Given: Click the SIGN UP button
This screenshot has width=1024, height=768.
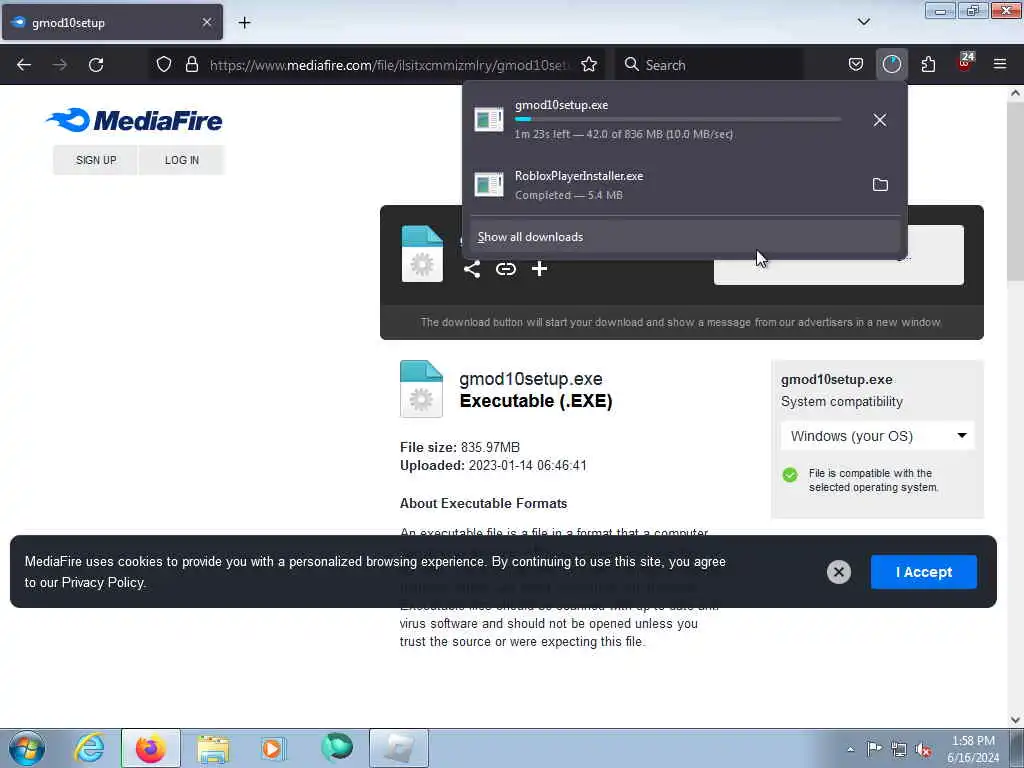Looking at the screenshot, I should click(96, 160).
